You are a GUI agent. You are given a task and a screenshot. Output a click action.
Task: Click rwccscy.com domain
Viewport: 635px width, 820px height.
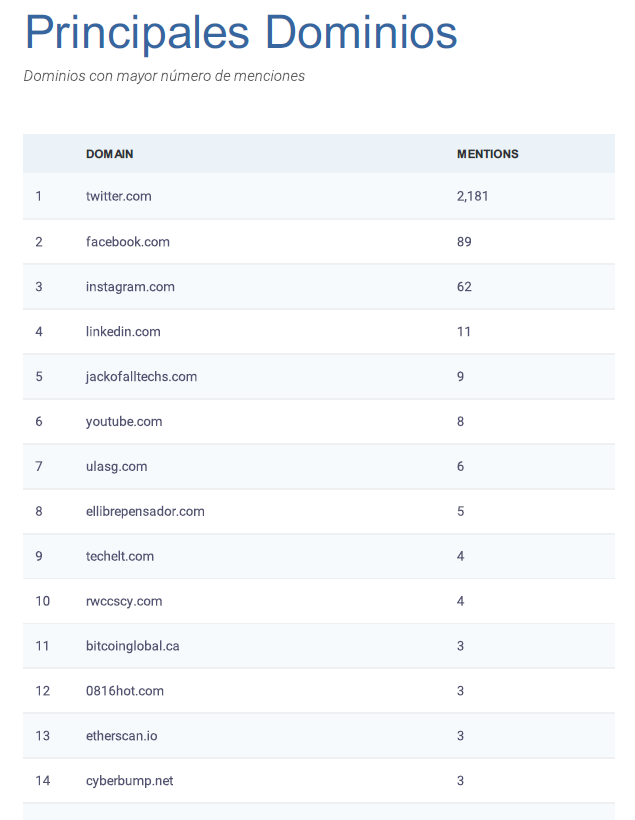coord(124,601)
